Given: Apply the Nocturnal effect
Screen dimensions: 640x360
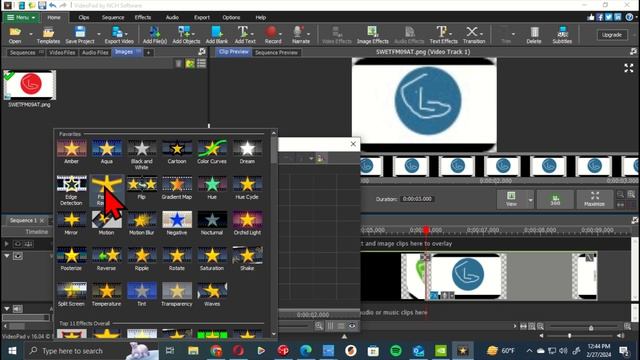Looking at the screenshot, I should [212, 223].
